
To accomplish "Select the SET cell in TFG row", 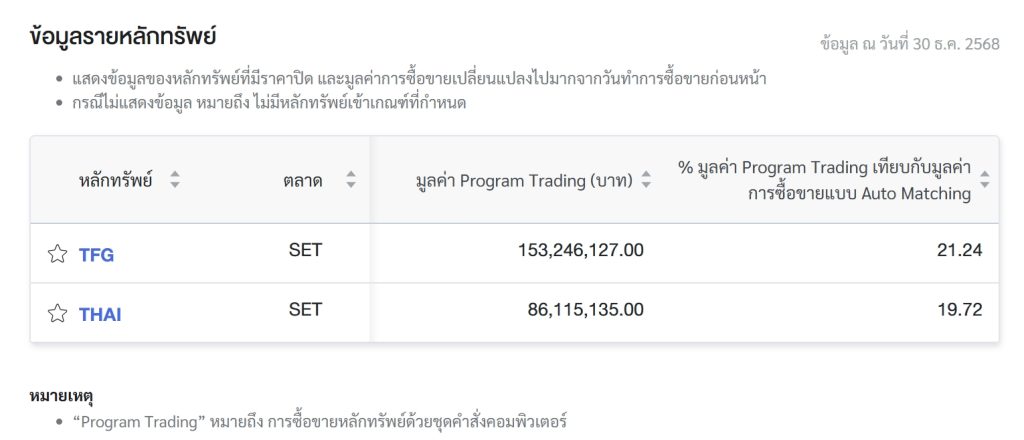I will 305,250.
